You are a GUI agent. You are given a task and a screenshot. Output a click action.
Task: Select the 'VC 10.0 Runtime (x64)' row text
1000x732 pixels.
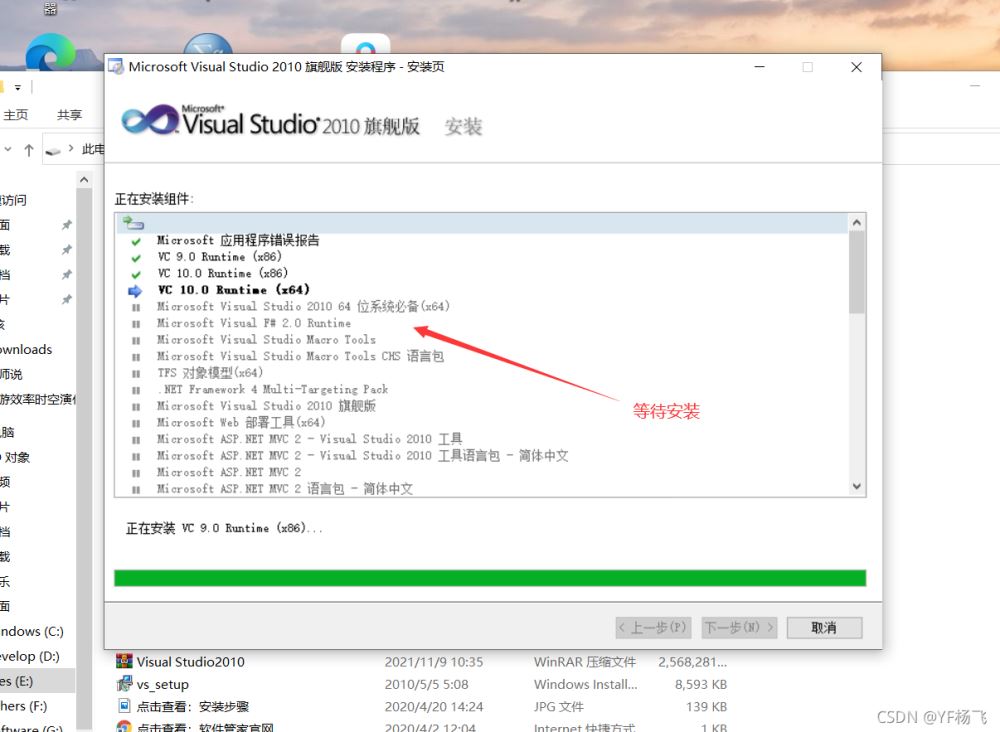point(233,290)
